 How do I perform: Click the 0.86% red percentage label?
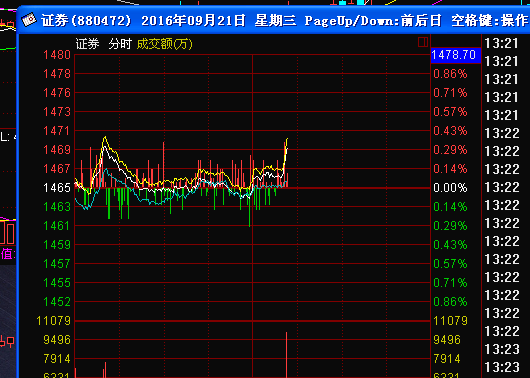(450, 74)
